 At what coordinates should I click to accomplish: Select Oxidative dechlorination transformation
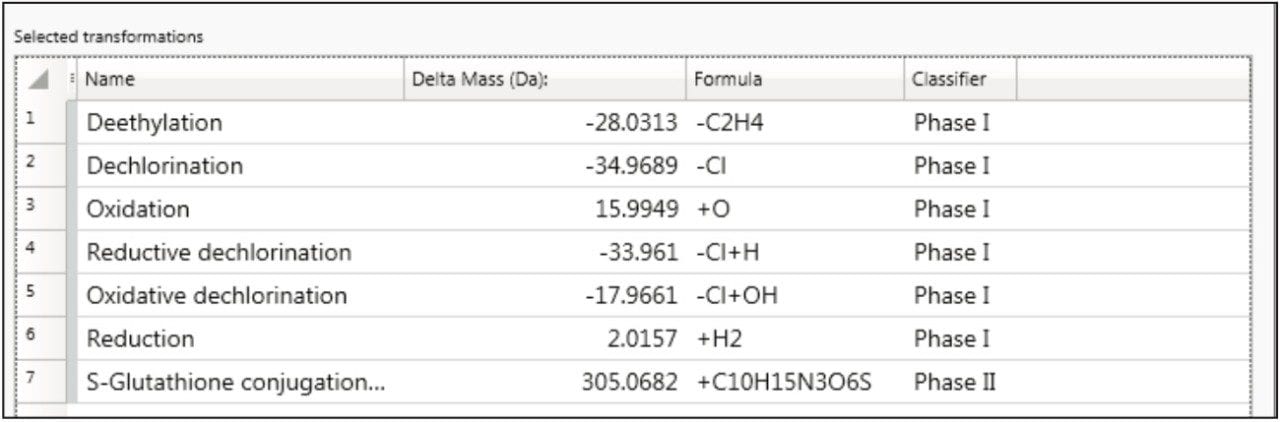(x=216, y=296)
